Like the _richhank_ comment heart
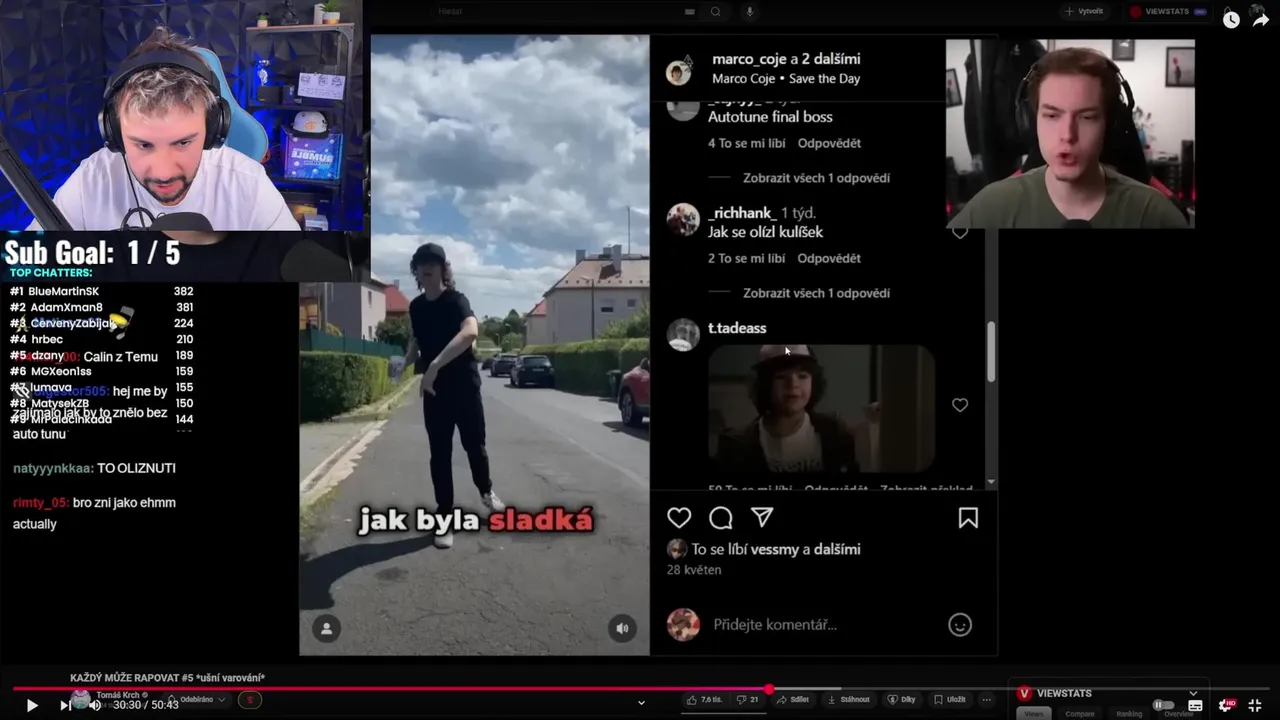 [960, 233]
